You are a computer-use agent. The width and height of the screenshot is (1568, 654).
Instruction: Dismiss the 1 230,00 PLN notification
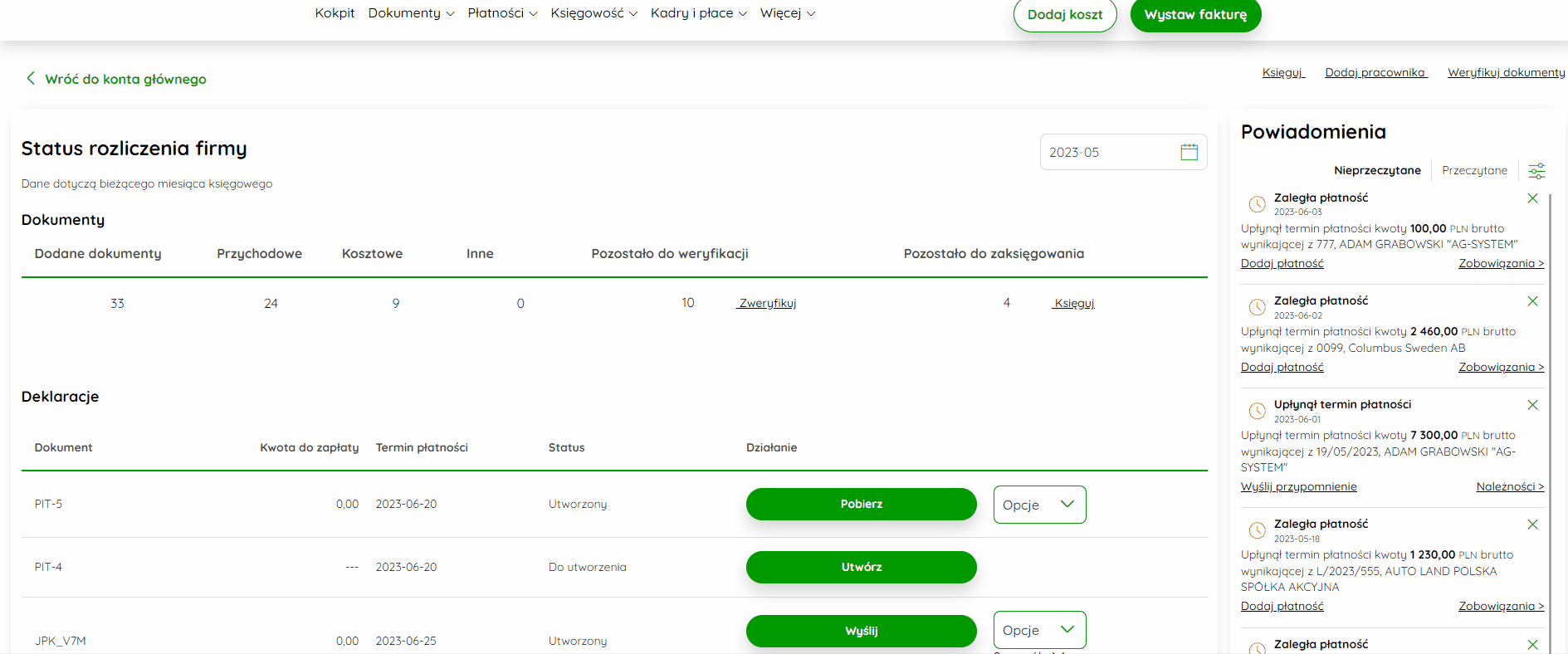tap(1532, 525)
